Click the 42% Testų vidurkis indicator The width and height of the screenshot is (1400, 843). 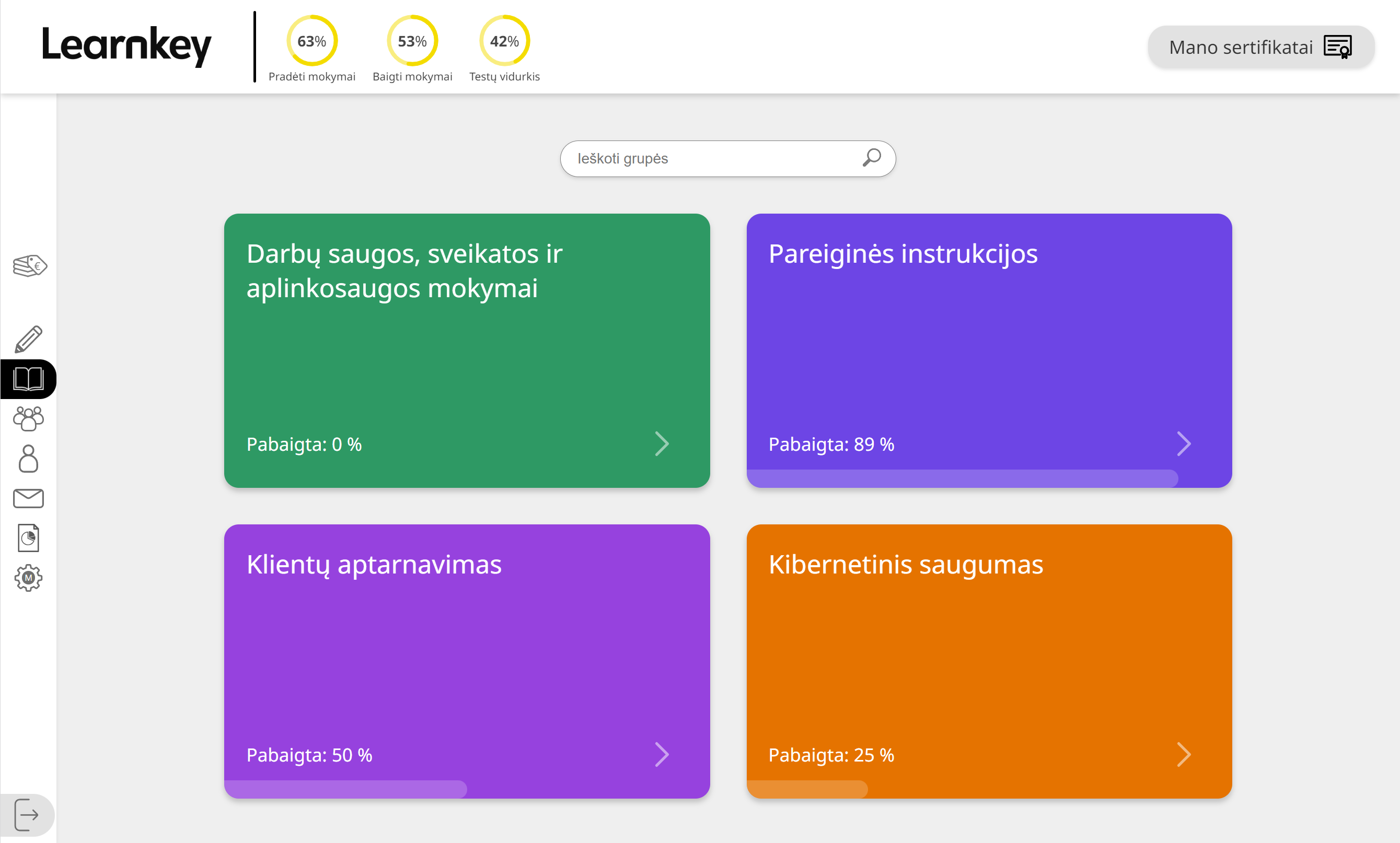click(504, 49)
